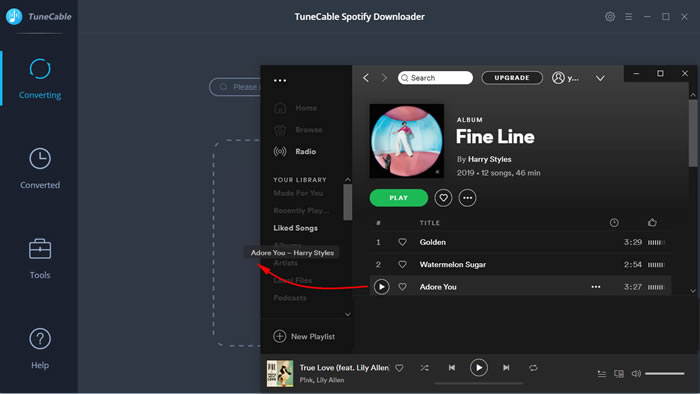Sort tracks by duration clock icon
Viewport: 700px width, 394px height.
(x=614, y=223)
